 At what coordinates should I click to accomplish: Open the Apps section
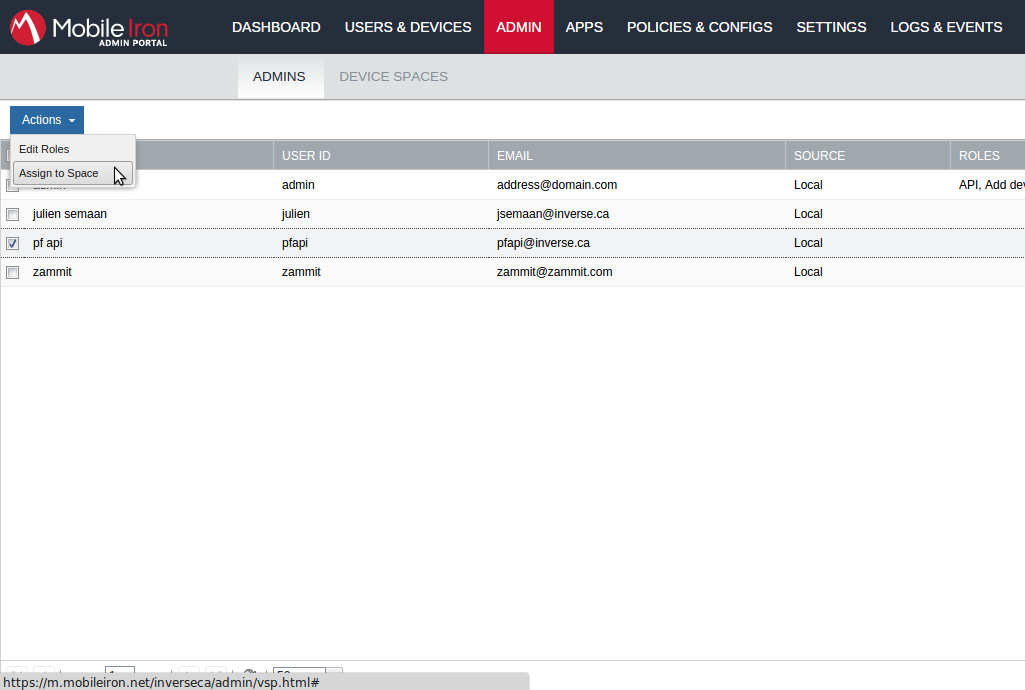click(x=584, y=27)
